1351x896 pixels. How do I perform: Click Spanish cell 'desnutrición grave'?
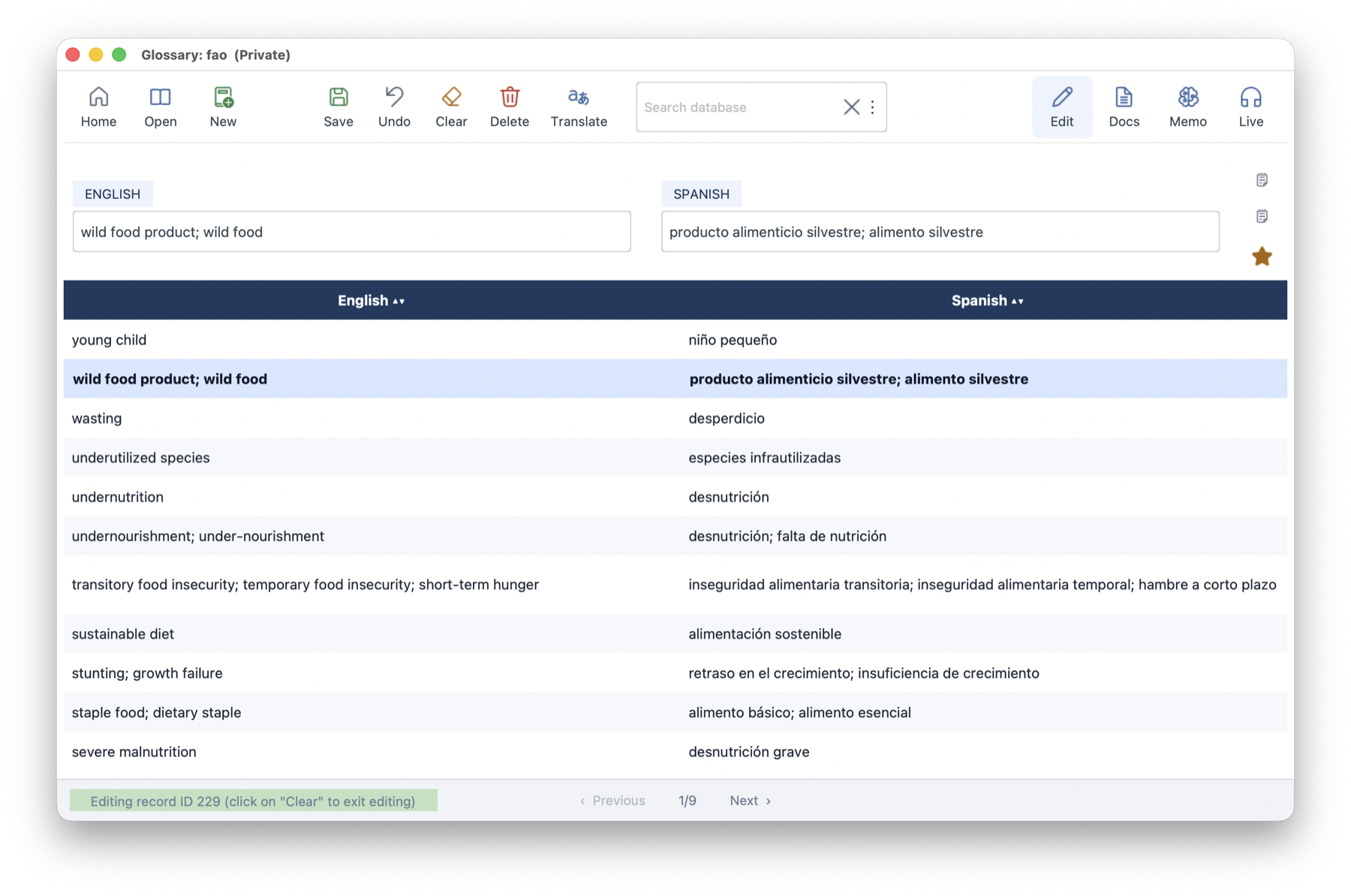click(x=748, y=752)
